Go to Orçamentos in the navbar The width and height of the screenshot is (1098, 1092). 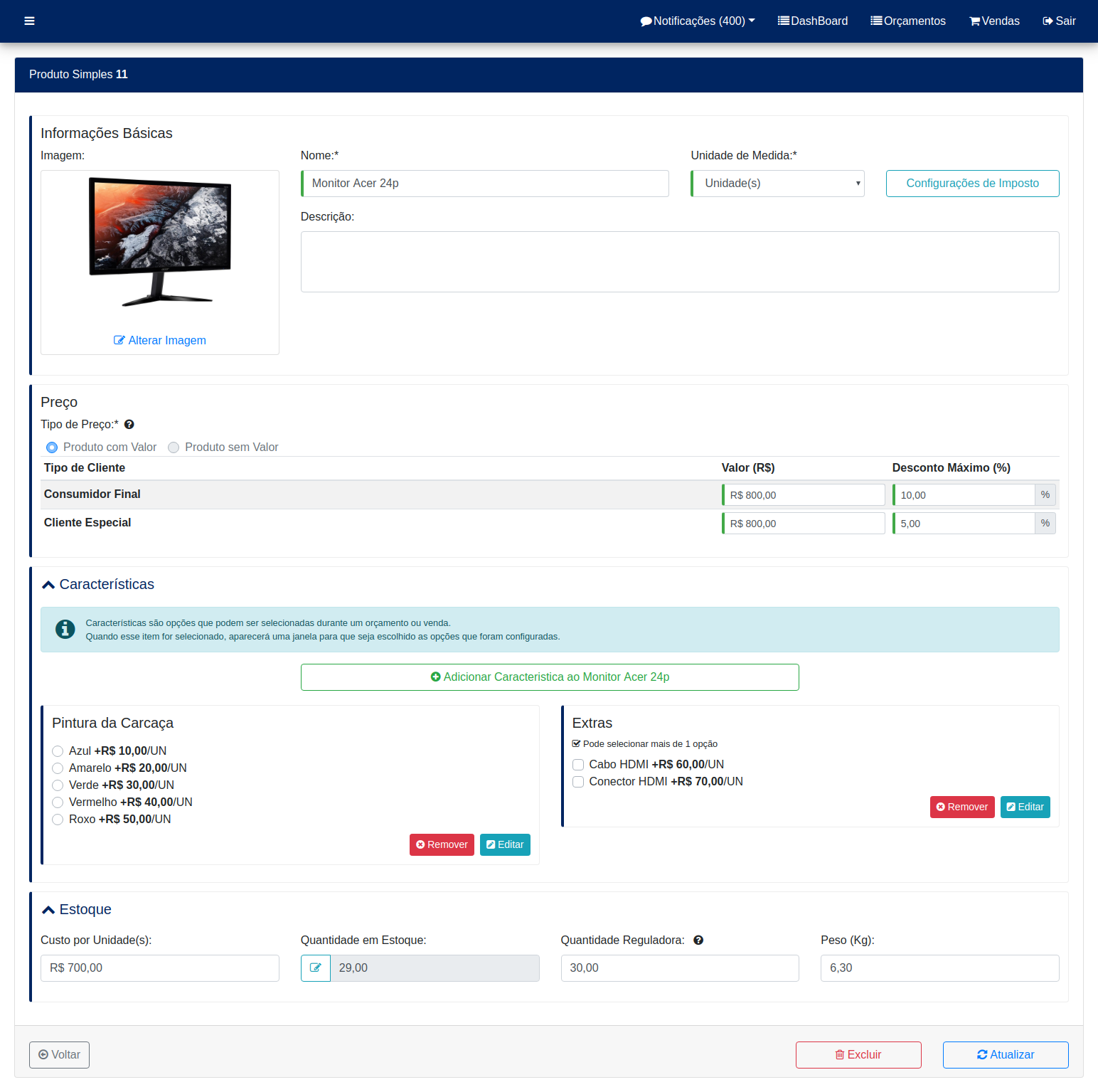point(908,21)
